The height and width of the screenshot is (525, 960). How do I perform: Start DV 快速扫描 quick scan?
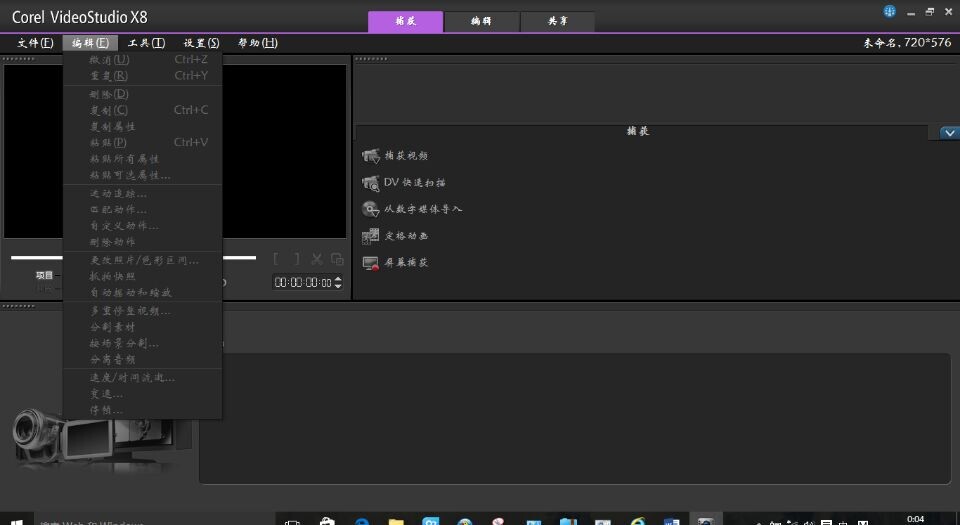tap(371, 183)
